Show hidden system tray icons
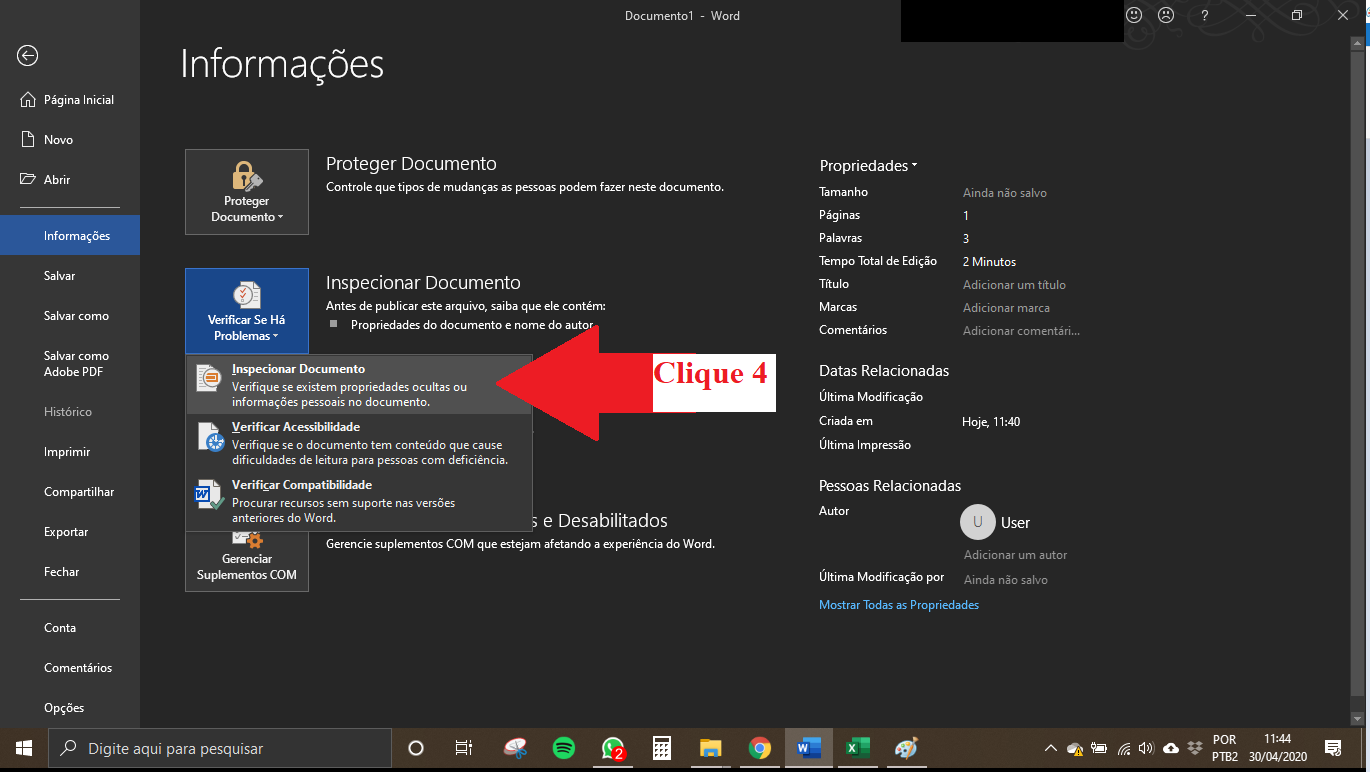This screenshot has height=772, width=1370. [x=1051, y=748]
